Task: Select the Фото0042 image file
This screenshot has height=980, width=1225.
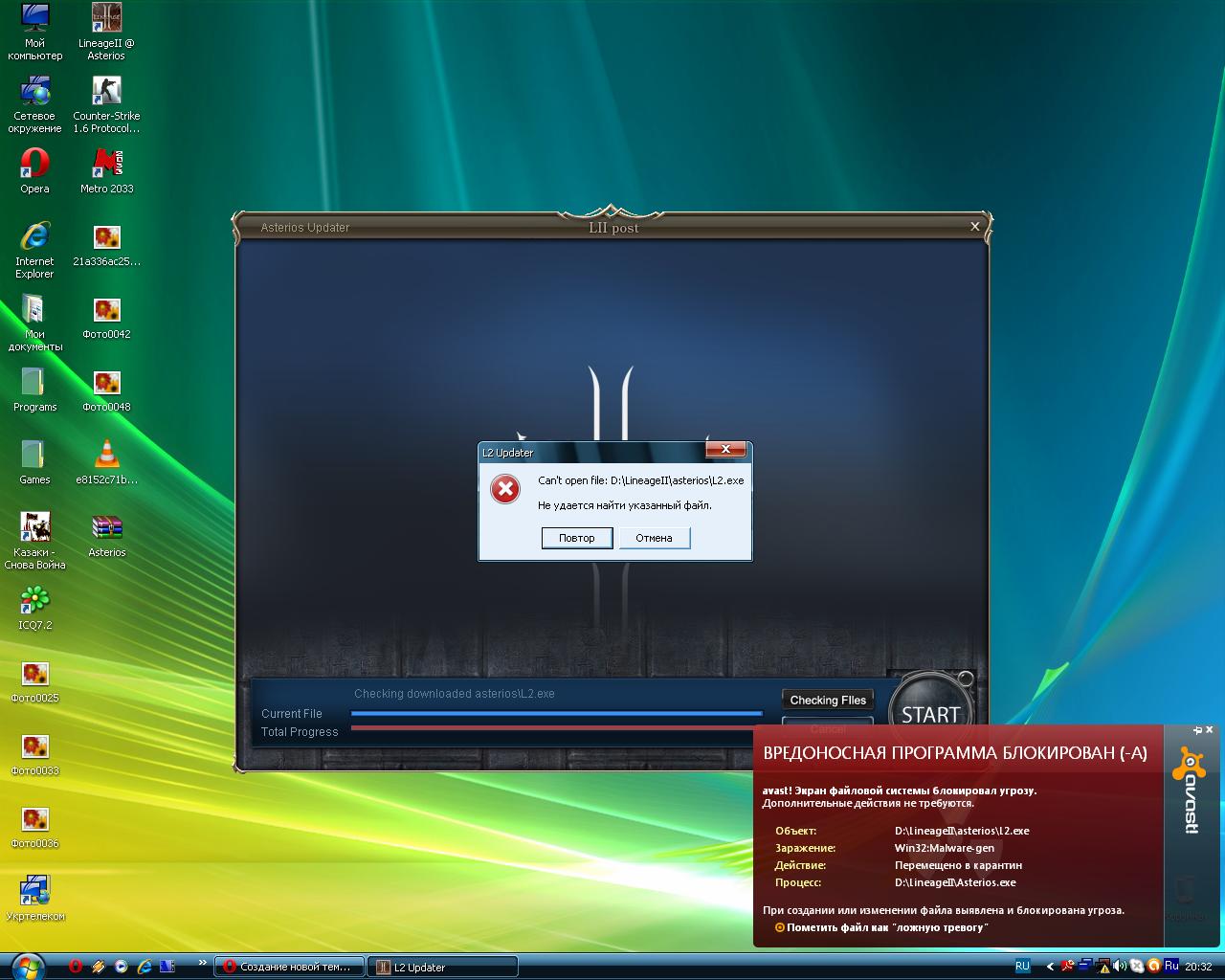Action: (x=106, y=318)
